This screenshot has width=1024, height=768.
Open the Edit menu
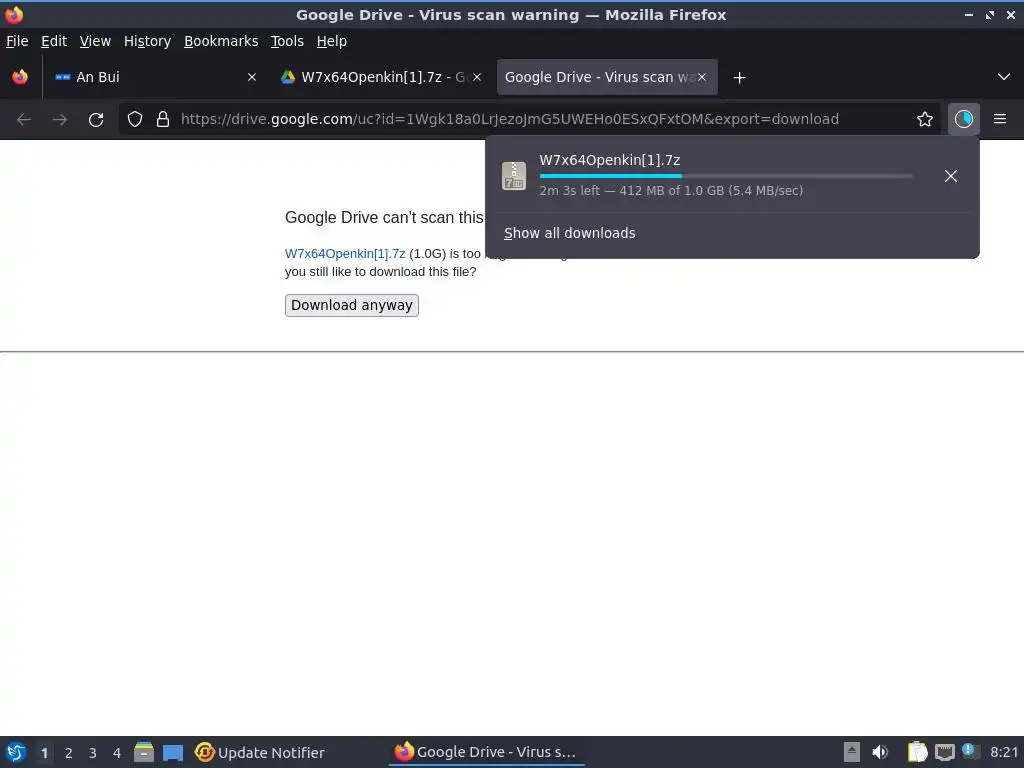point(54,41)
